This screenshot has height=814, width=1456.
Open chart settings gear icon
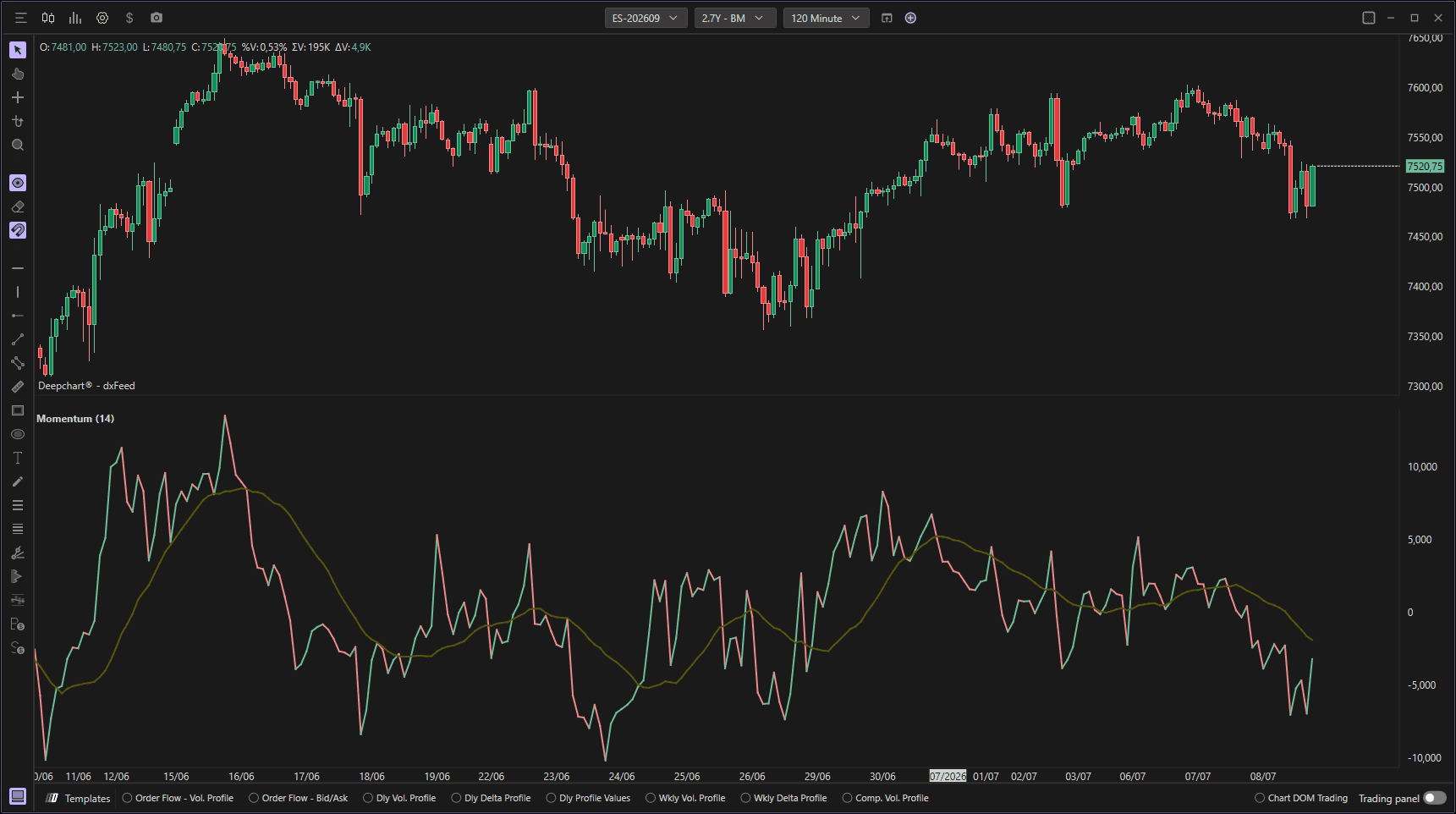pyautogui.click(x=102, y=18)
